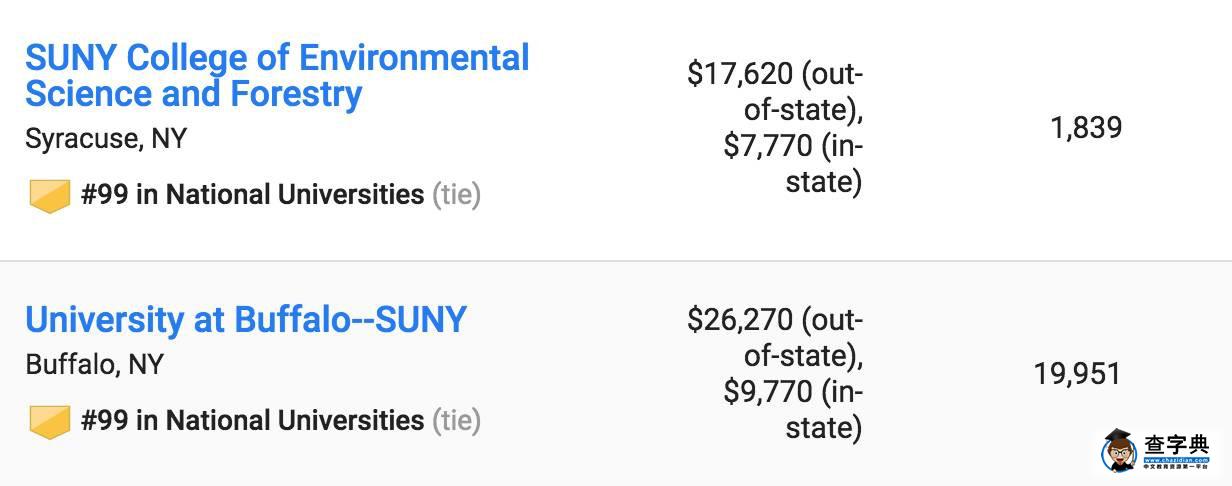
Task: Select the $26,270 out-of-state tuition figure
Action: pyautogui.click(x=775, y=337)
